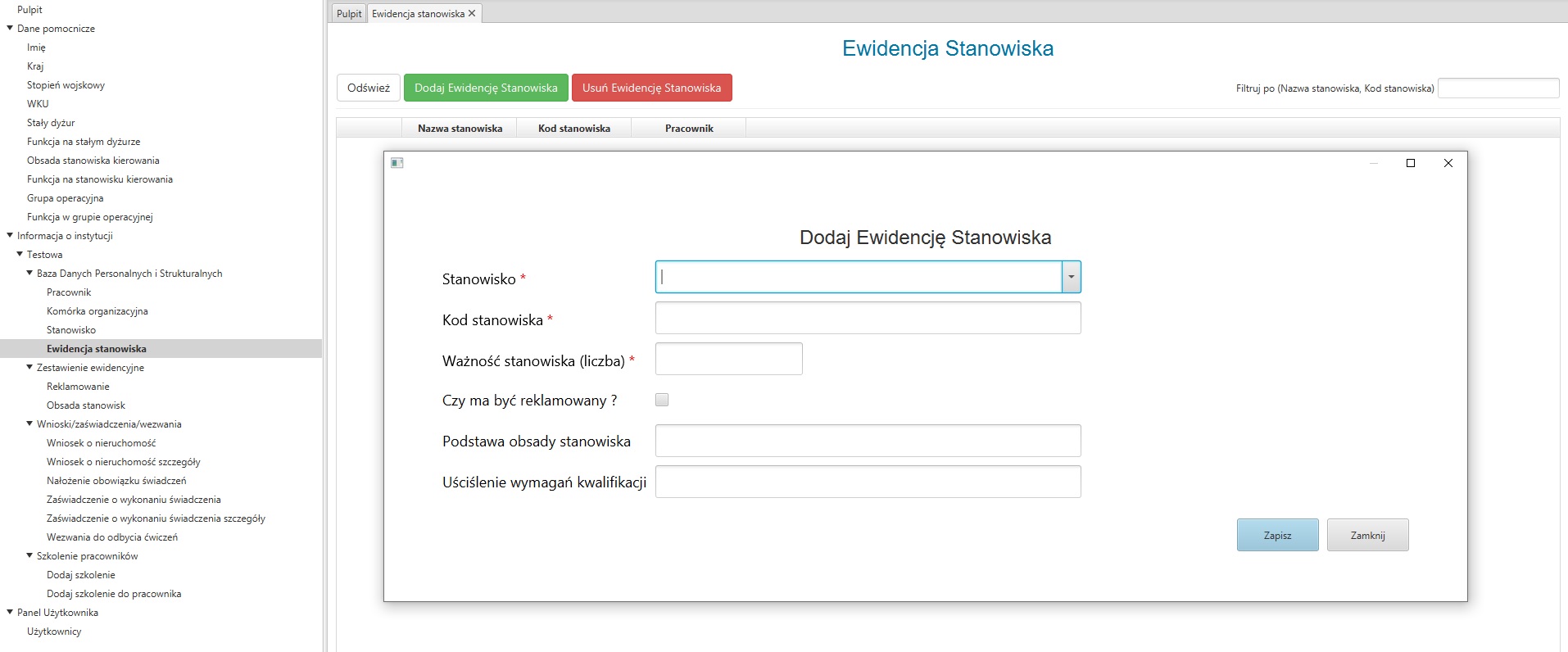Open Użytkownicy in the sidebar
The width and height of the screenshot is (1568, 652).
click(54, 632)
